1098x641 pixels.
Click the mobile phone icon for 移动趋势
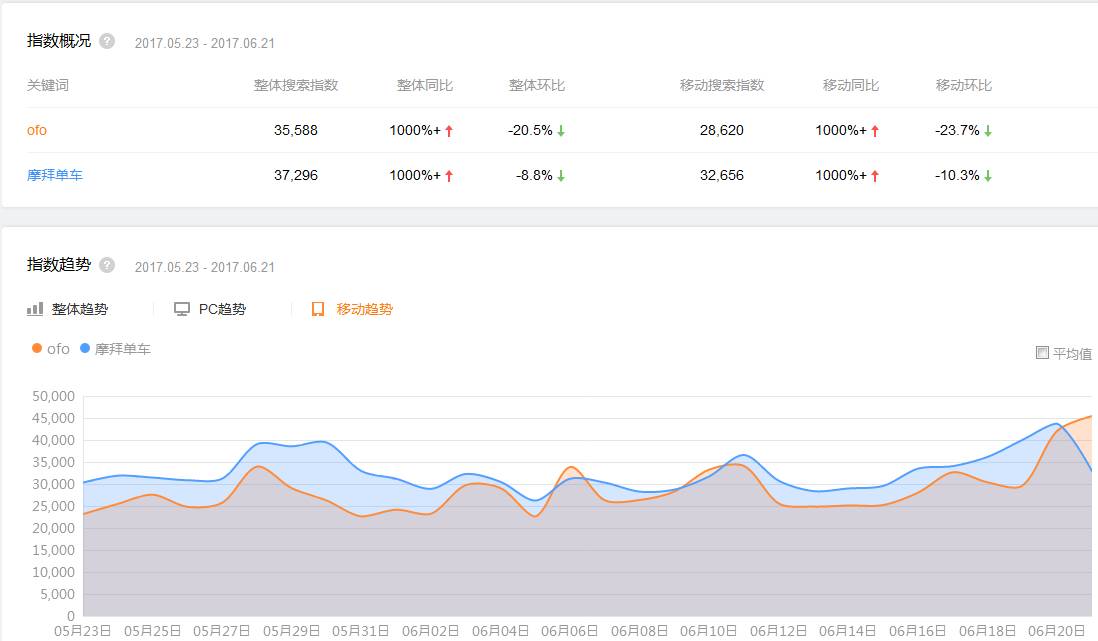point(318,309)
